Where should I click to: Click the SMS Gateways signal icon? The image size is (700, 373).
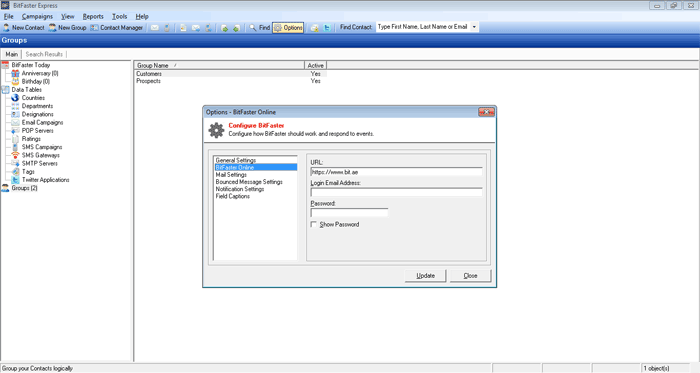tap(15, 155)
